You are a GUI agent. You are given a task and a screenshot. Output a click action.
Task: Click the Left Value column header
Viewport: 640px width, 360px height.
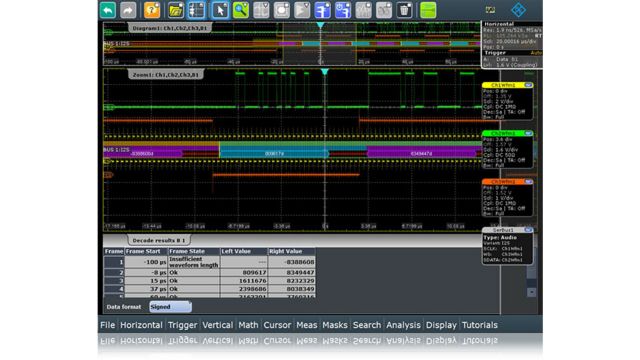(244, 251)
